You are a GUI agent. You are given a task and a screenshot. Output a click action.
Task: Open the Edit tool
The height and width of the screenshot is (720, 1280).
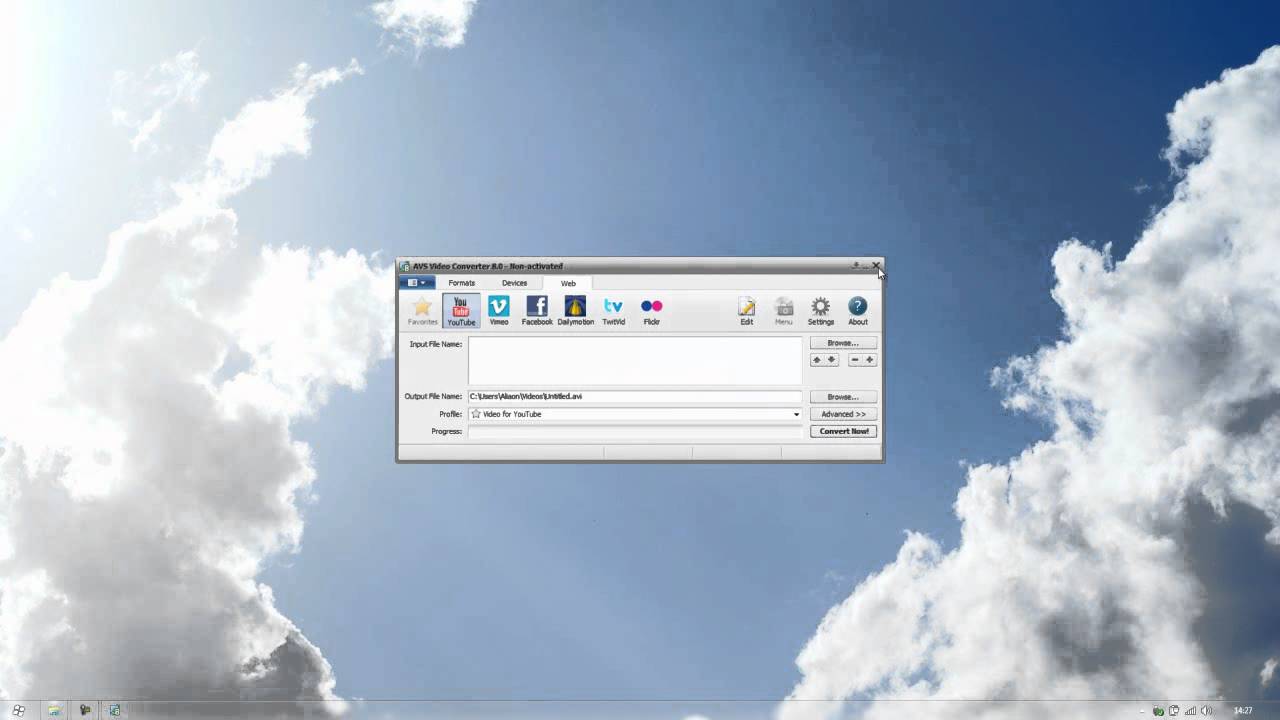(746, 310)
